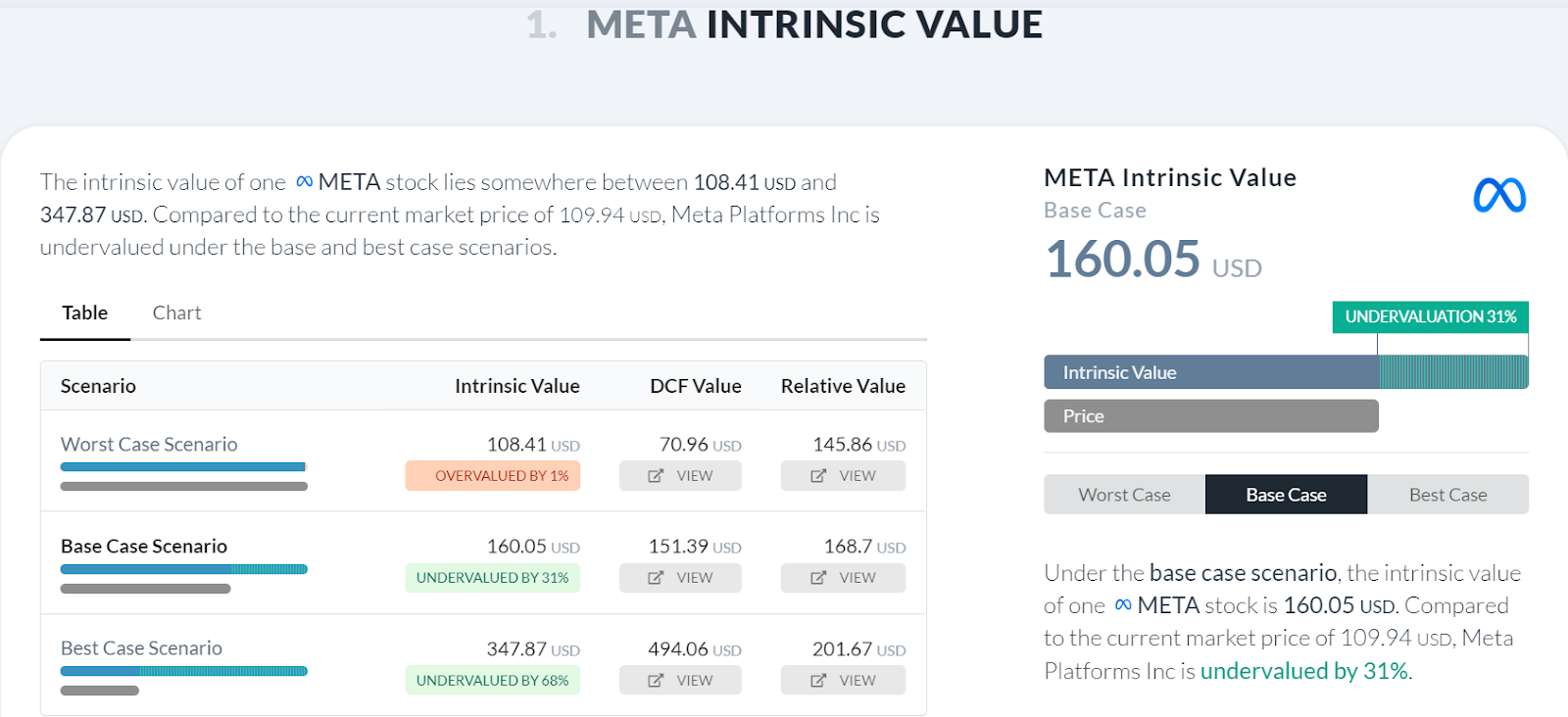Screen dimensions: 1568x717
Task: Switch to the Chart tab
Action: point(176,312)
